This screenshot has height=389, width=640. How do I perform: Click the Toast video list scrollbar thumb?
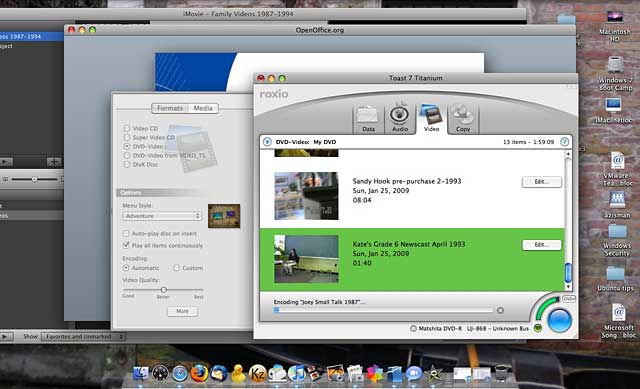click(568, 273)
